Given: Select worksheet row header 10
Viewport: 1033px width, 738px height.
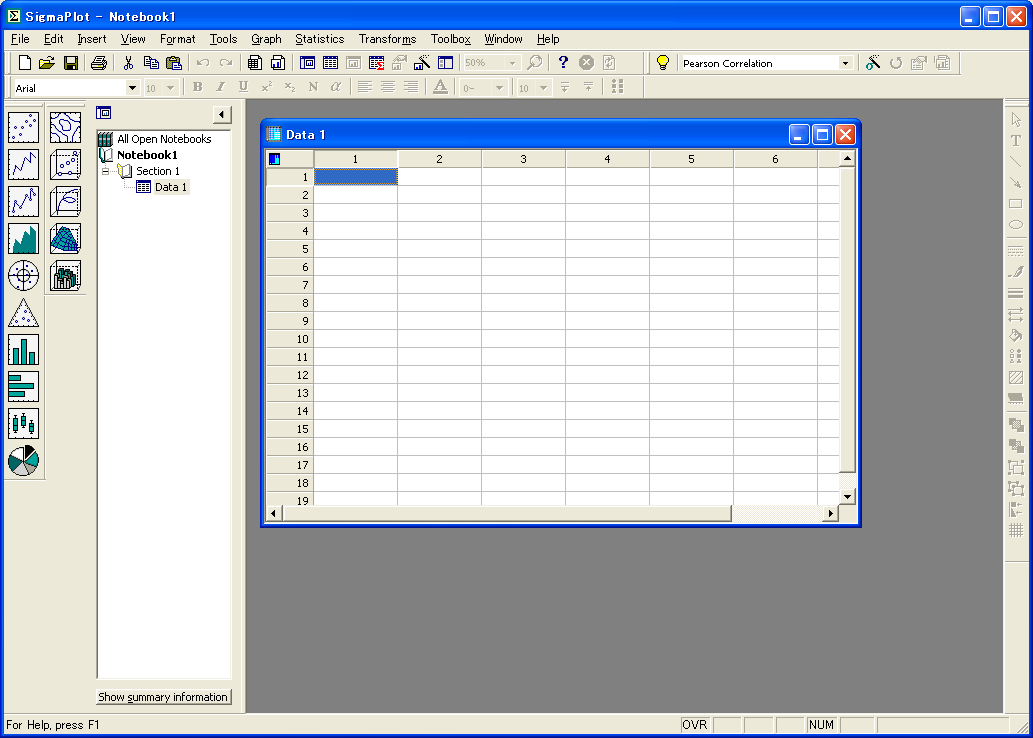Looking at the screenshot, I should point(289,339).
